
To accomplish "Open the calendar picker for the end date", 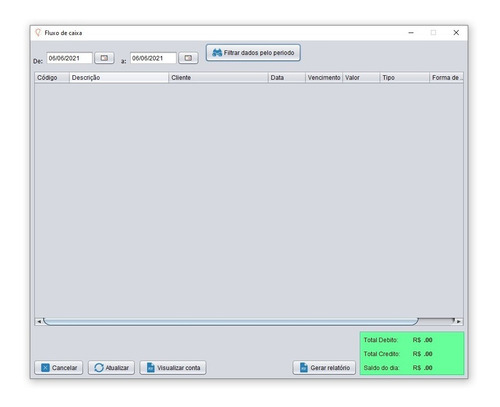I will 188,58.
